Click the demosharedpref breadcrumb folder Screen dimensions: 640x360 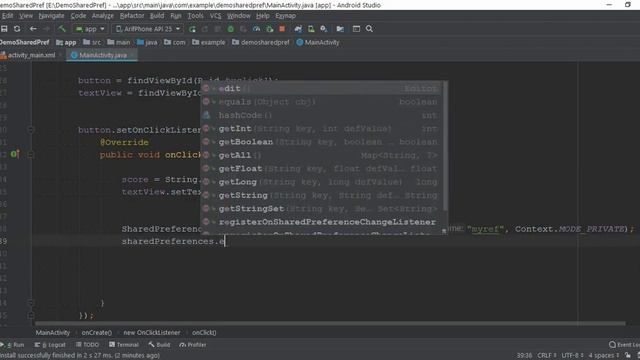pyautogui.click(x=261, y=42)
